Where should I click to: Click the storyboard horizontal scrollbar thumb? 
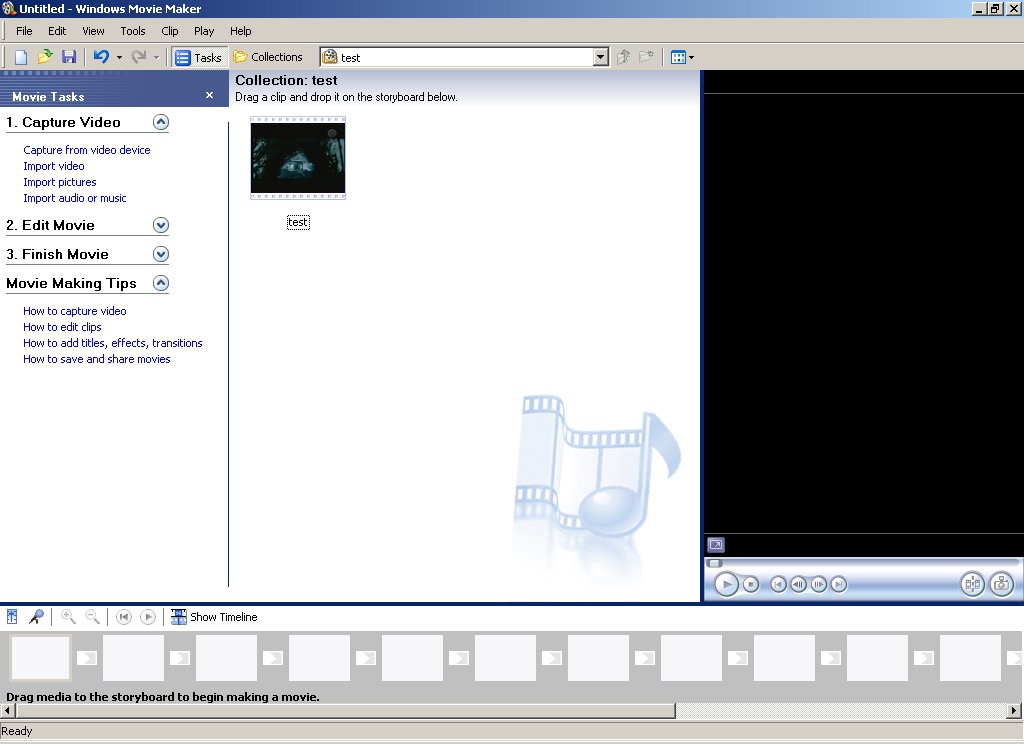[345, 710]
